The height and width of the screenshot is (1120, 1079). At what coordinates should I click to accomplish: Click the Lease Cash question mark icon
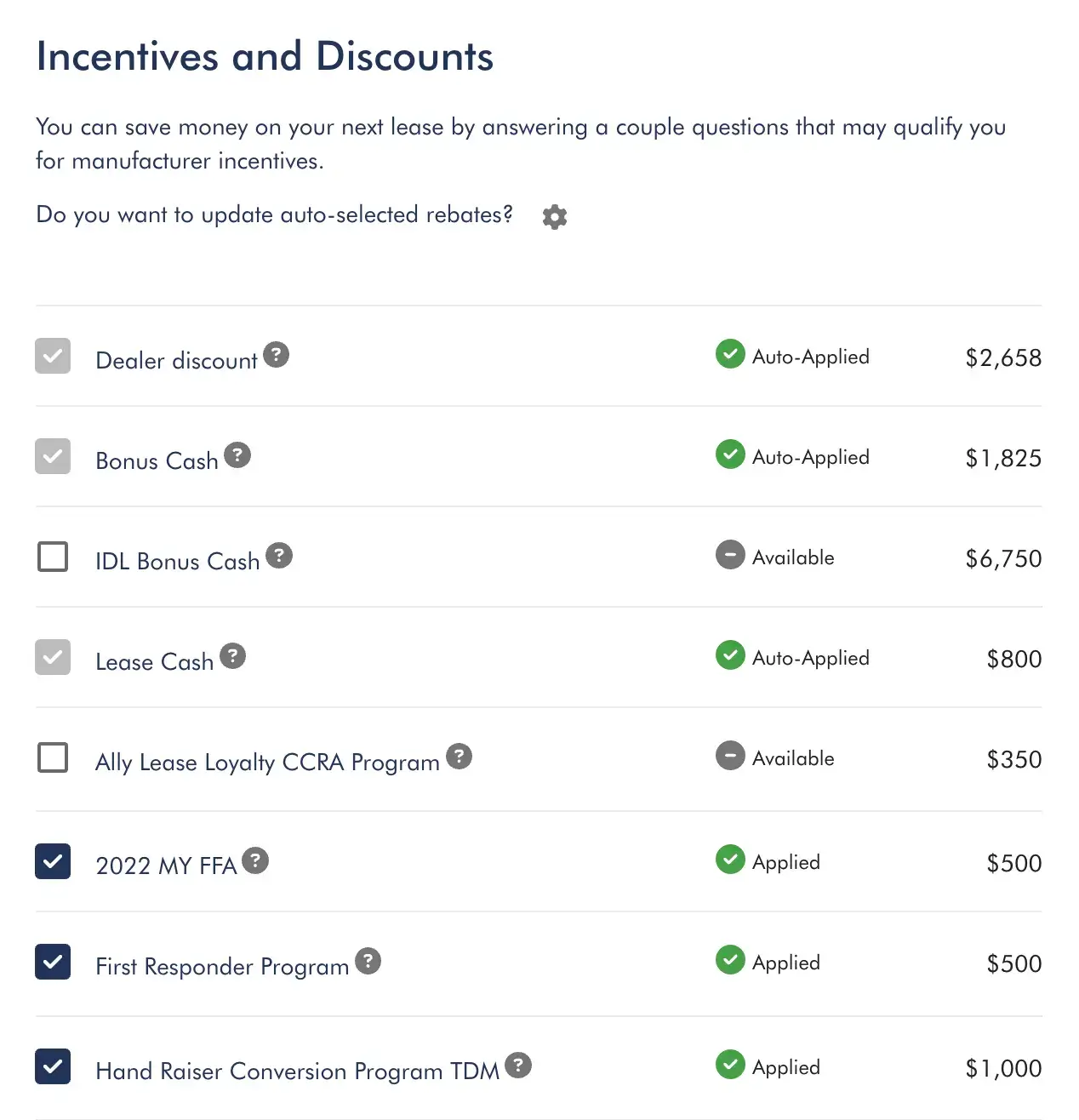click(x=232, y=655)
